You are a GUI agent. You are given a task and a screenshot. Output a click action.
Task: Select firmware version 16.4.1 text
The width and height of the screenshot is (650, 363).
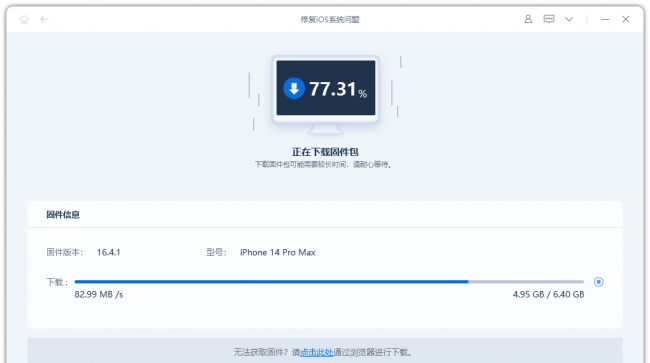pos(109,252)
